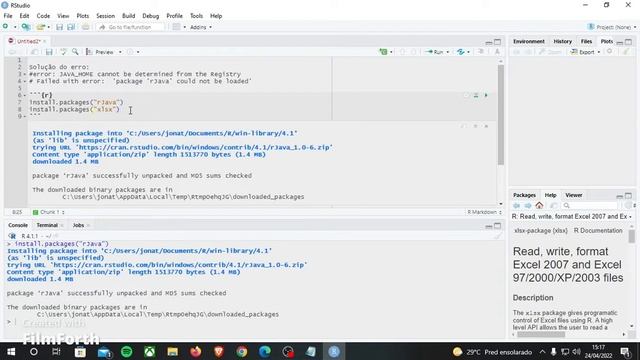Open the Project (None) dropdown
640x360 pixels.
point(611,27)
